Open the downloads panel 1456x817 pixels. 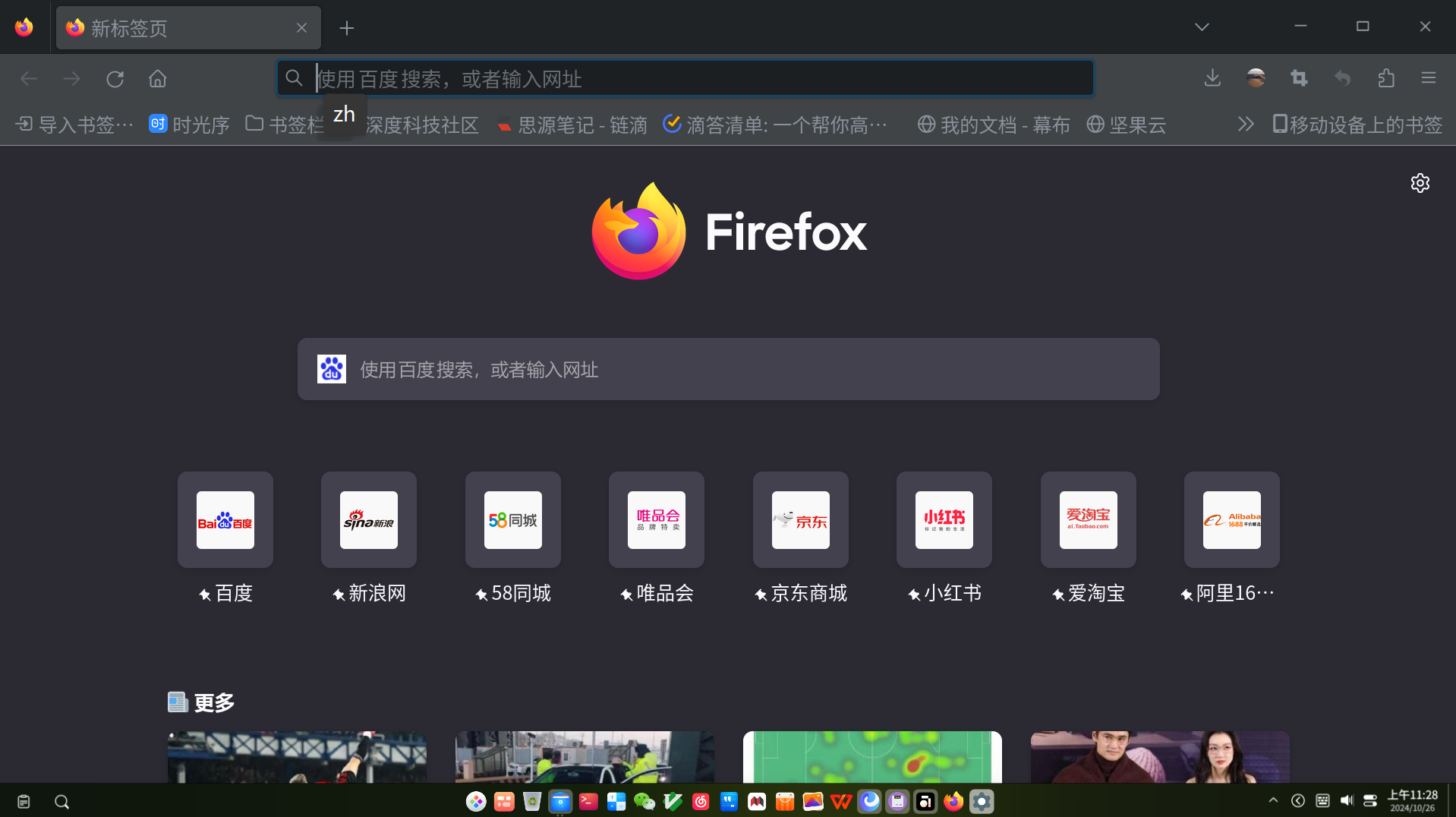1212,78
